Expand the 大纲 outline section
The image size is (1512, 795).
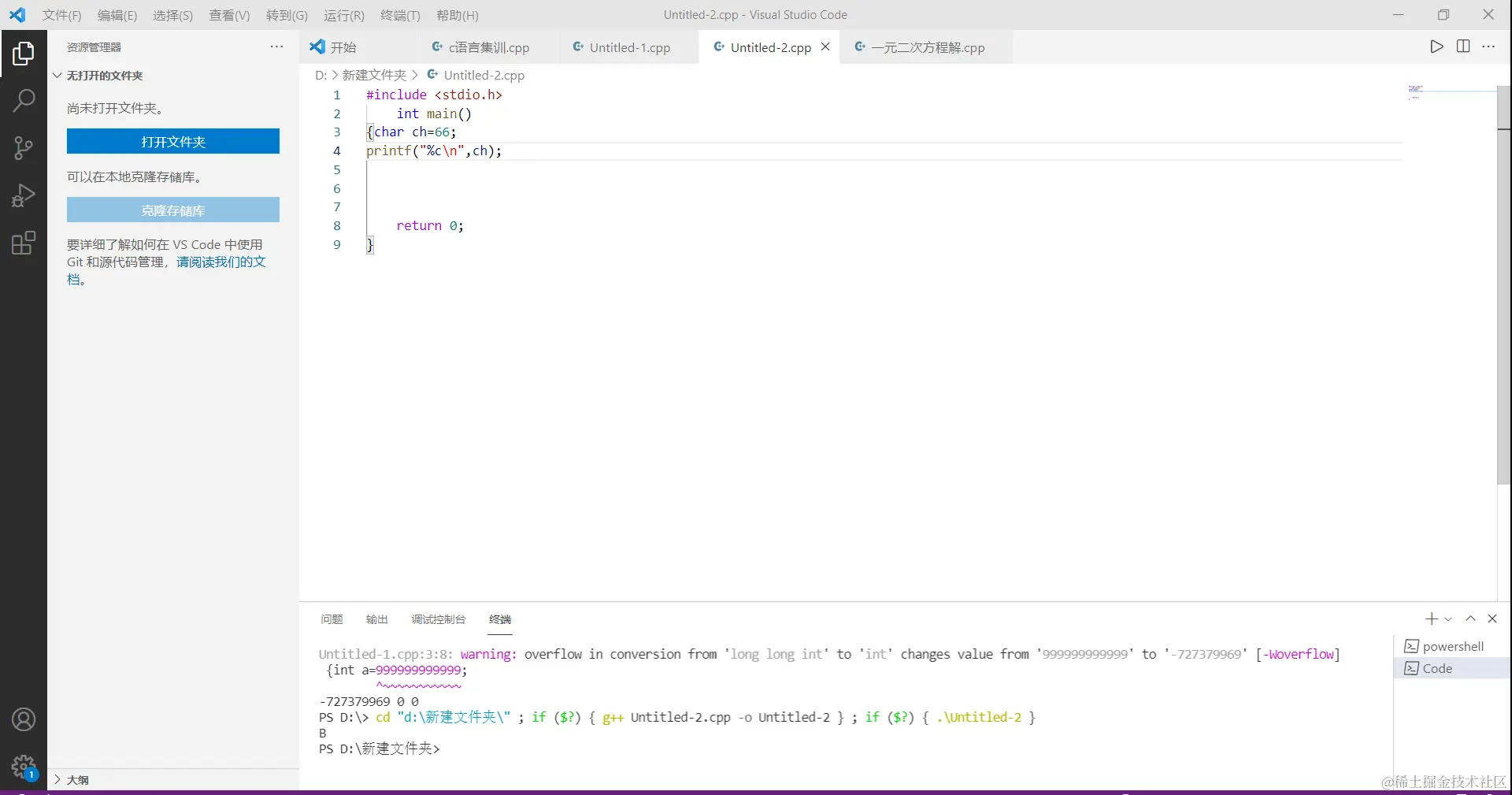point(77,780)
